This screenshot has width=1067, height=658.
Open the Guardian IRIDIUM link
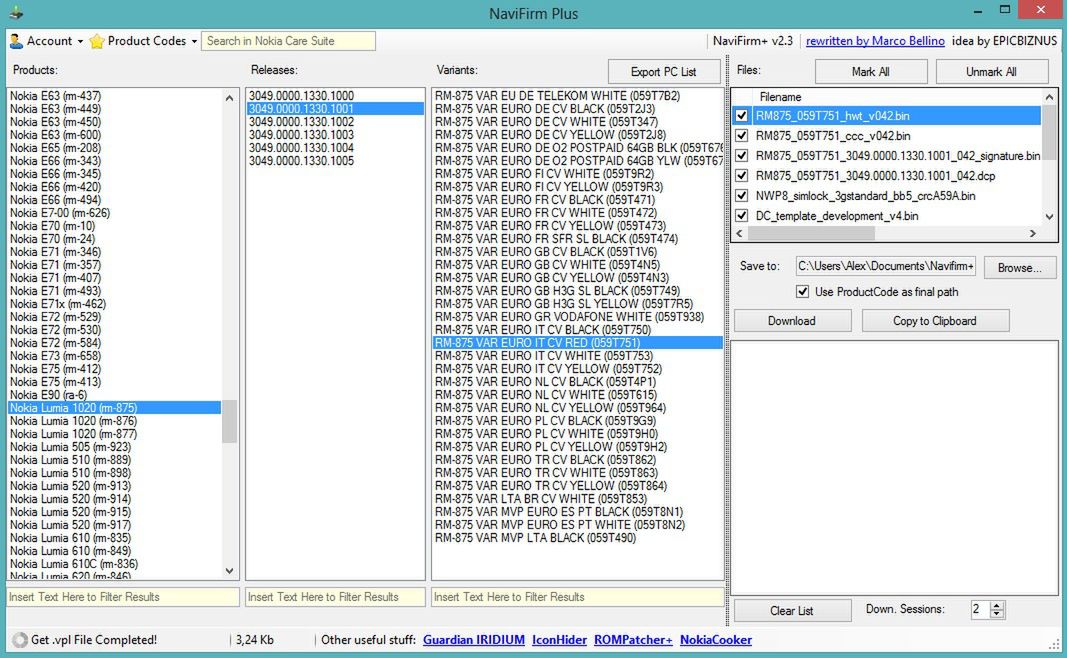(x=473, y=640)
